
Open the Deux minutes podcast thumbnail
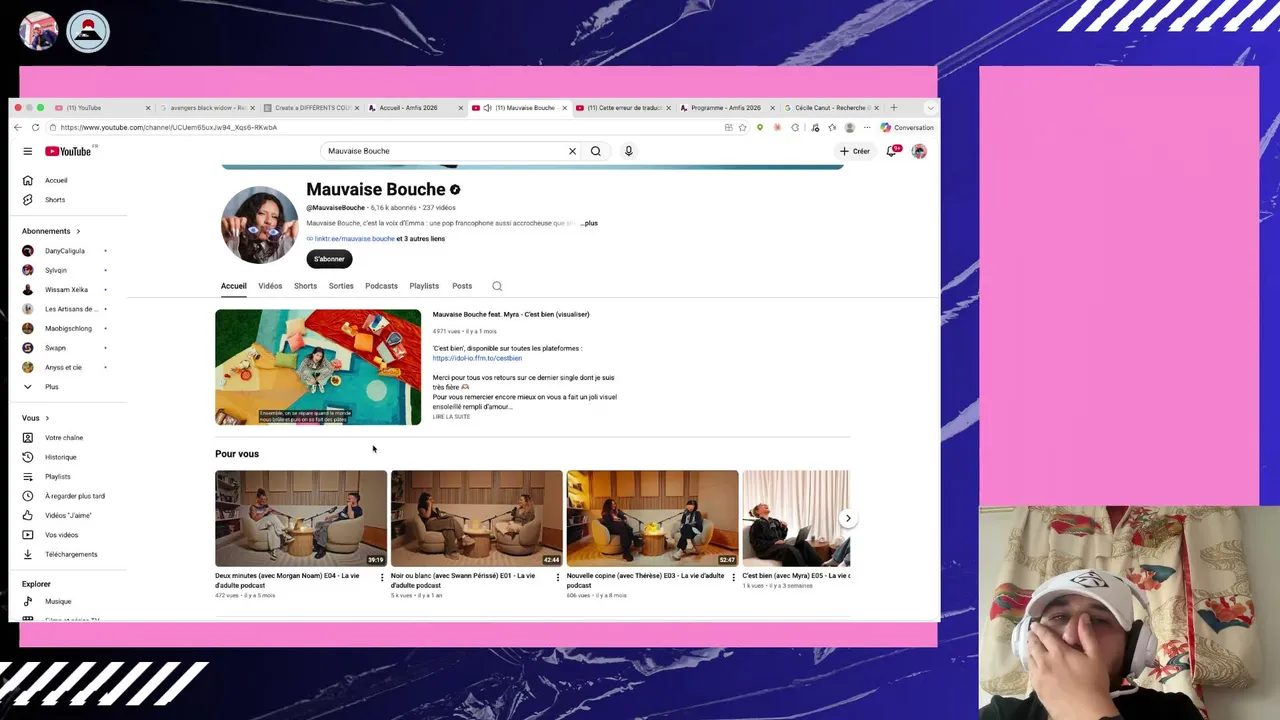point(301,518)
